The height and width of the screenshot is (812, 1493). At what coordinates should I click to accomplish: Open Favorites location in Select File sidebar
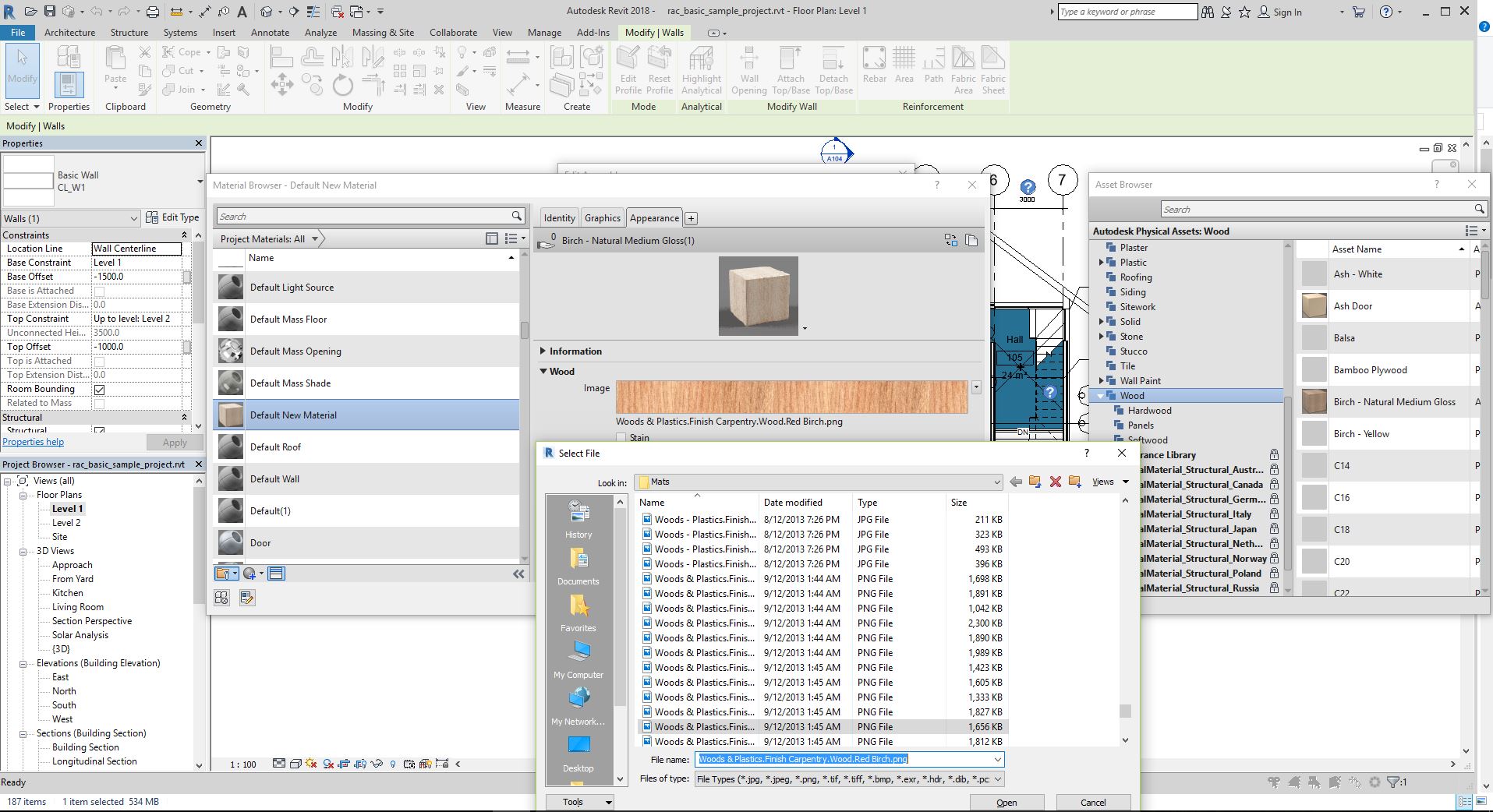click(x=578, y=613)
